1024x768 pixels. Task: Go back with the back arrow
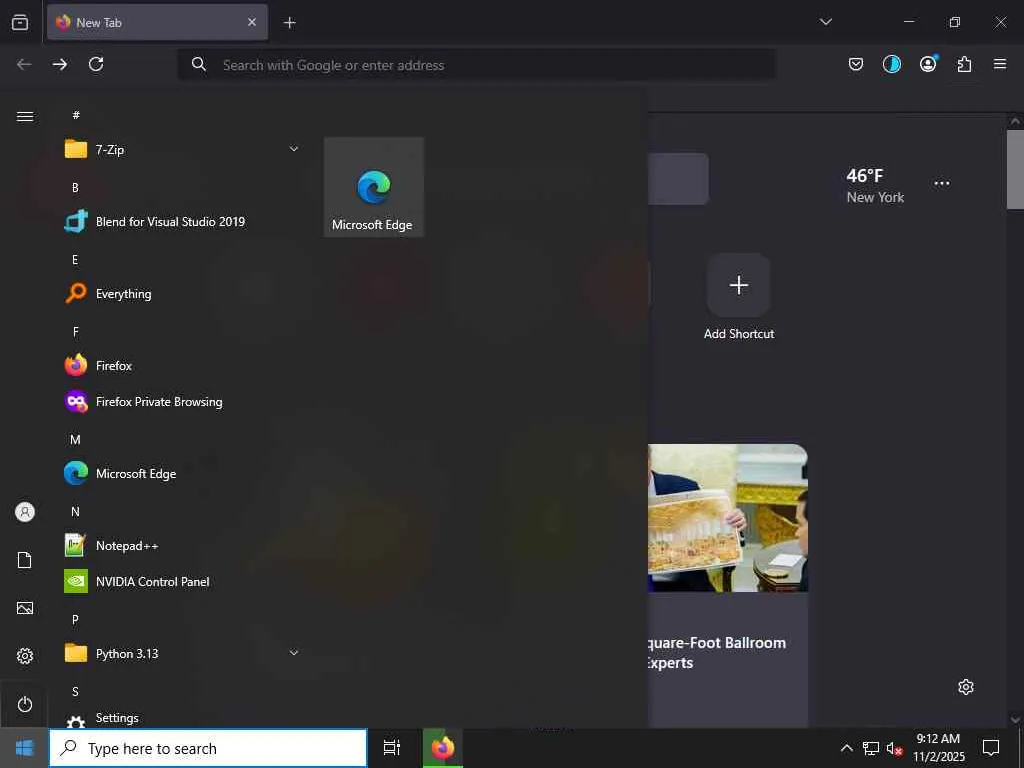pos(24,64)
